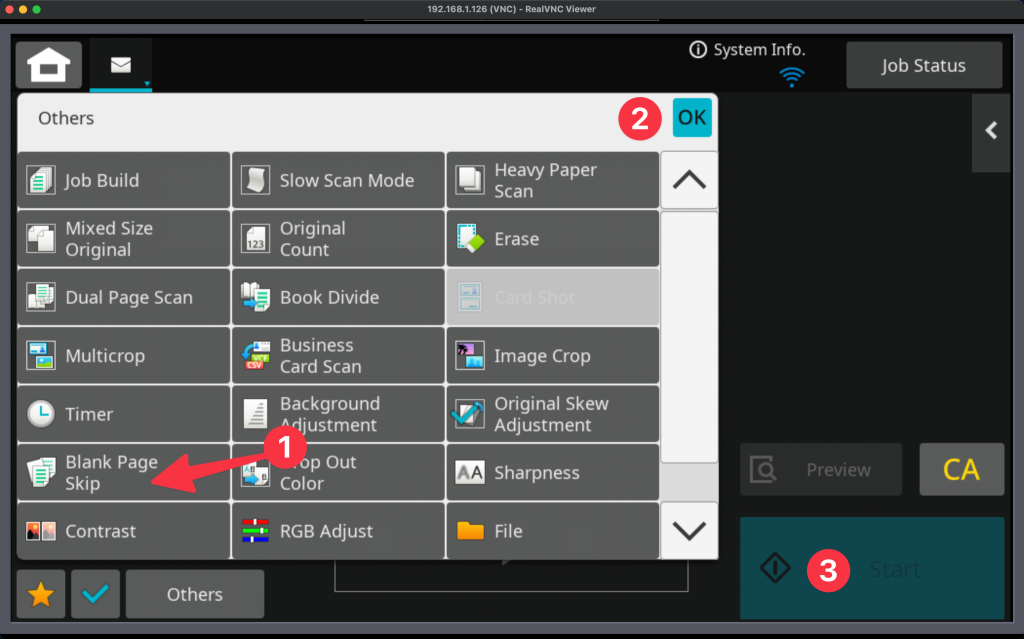Toggle the blue checkmark button
This screenshot has height=639, width=1024.
[96, 594]
